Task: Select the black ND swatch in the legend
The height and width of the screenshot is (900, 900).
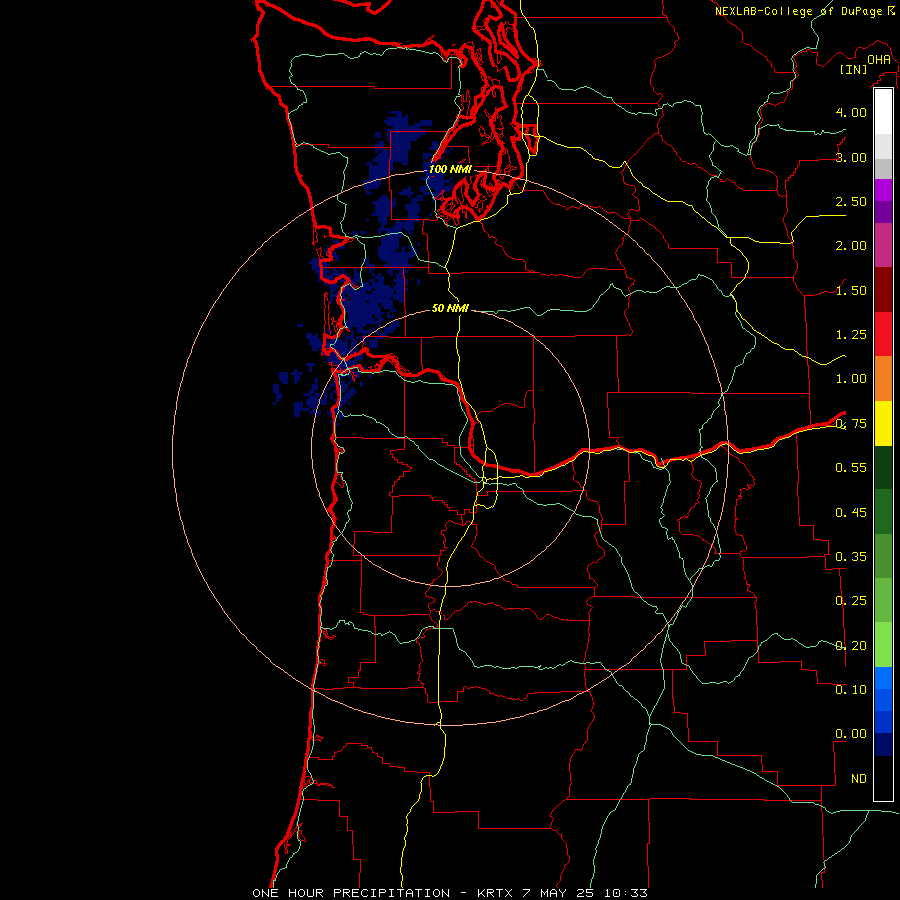Action: [x=883, y=778]
